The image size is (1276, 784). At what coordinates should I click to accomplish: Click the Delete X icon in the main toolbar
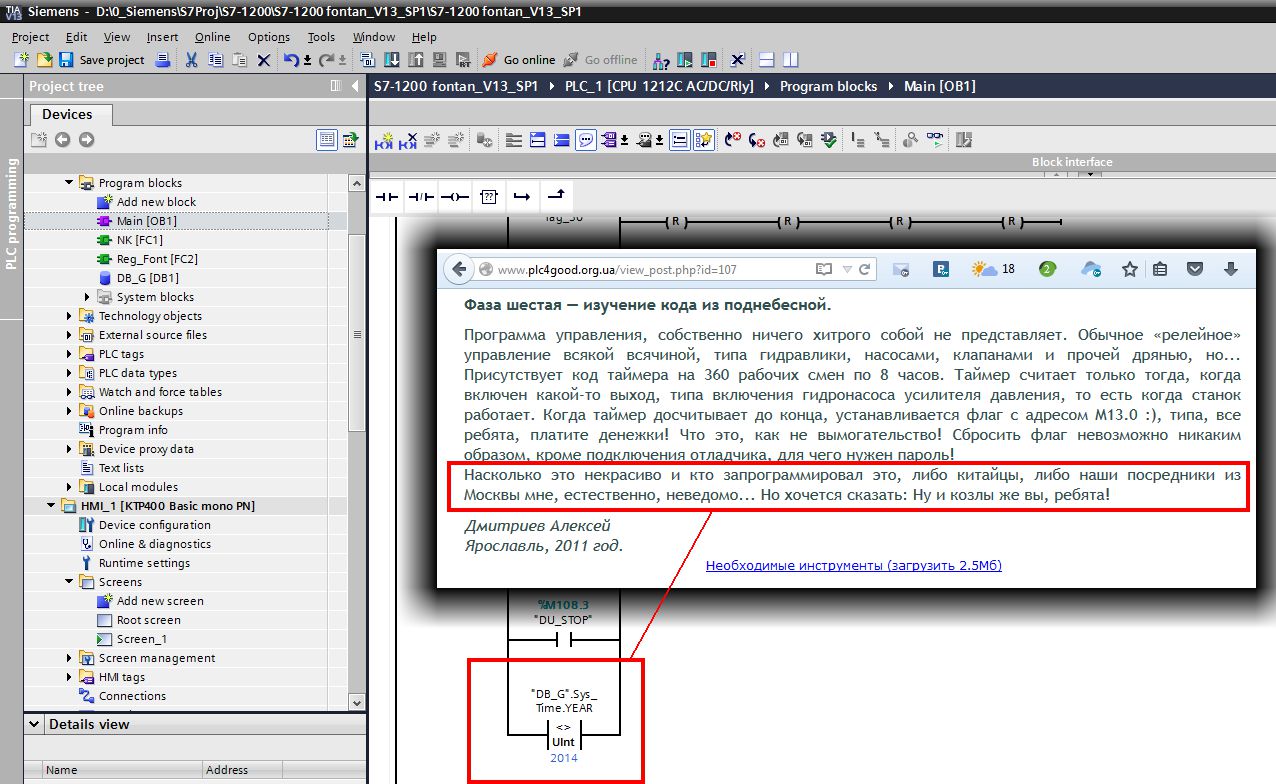coord(264,60)
